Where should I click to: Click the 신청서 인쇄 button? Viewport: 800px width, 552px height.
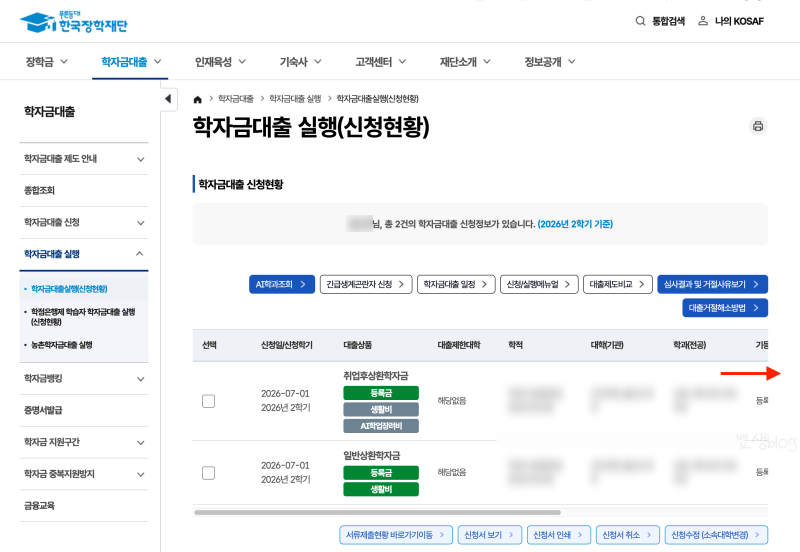coord(559,535)
